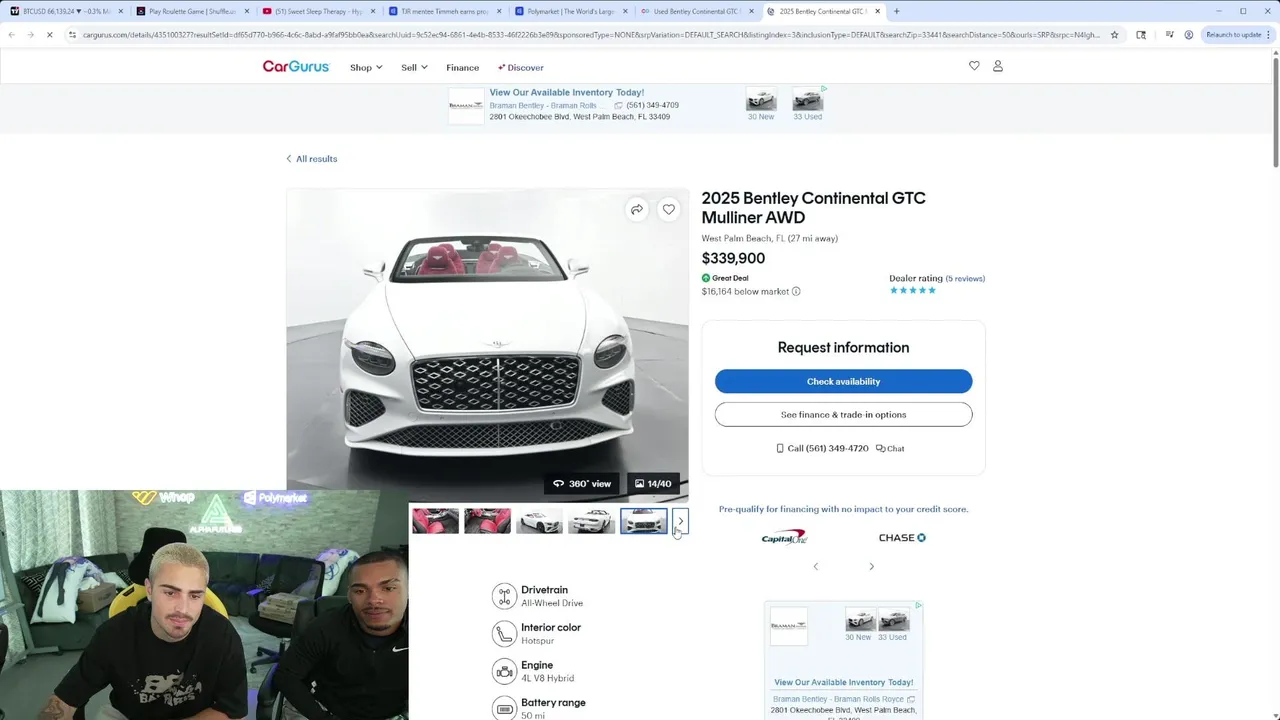Image resolution: width=1280 pixels, height=720 pixels.
Task: Bookmark this page with star icon
Action: pyautogui.click(x=1114, y=35)
